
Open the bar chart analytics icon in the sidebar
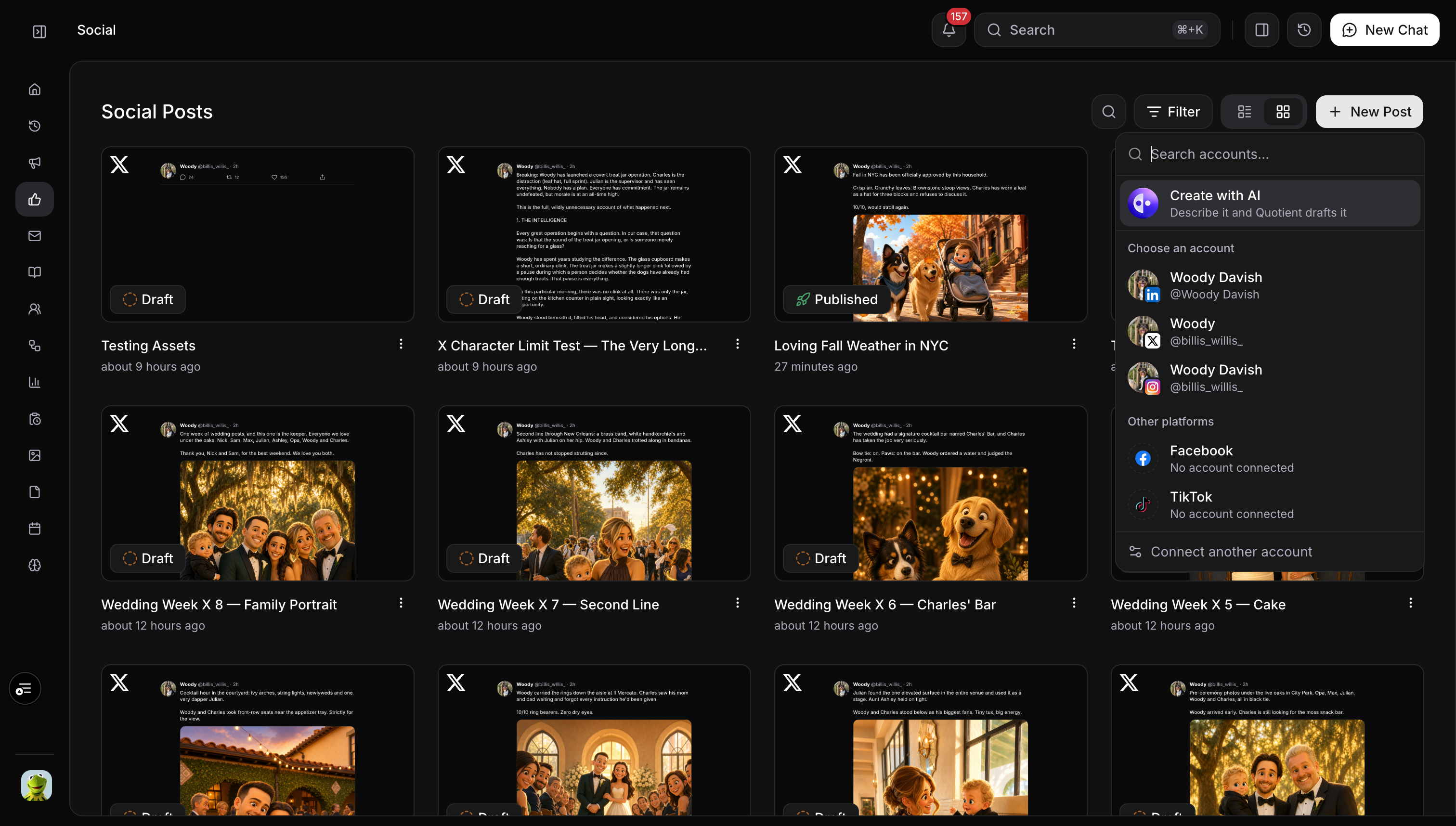tap(35, 382)
